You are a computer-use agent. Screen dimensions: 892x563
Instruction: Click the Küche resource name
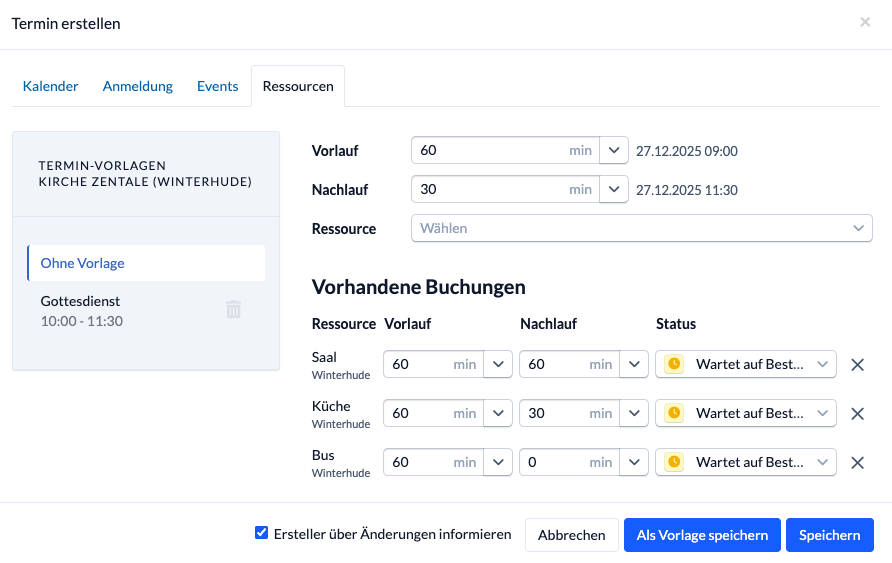pyautogui.click(x=331, y=406)
